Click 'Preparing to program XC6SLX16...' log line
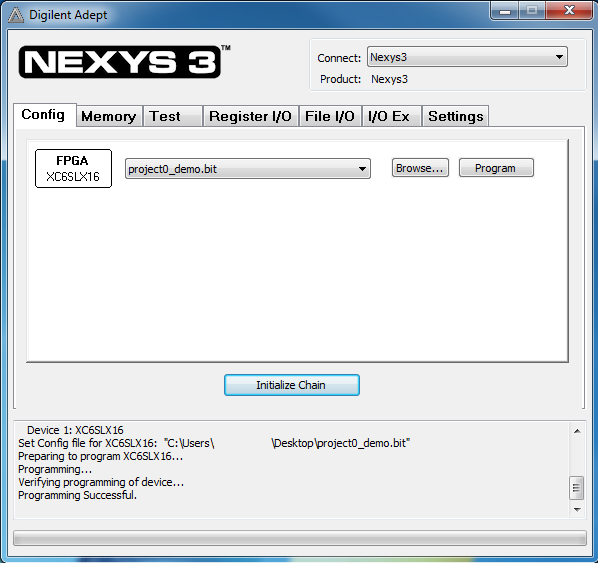Viewport: 598px width, 563px height. (x=101, y=456)
